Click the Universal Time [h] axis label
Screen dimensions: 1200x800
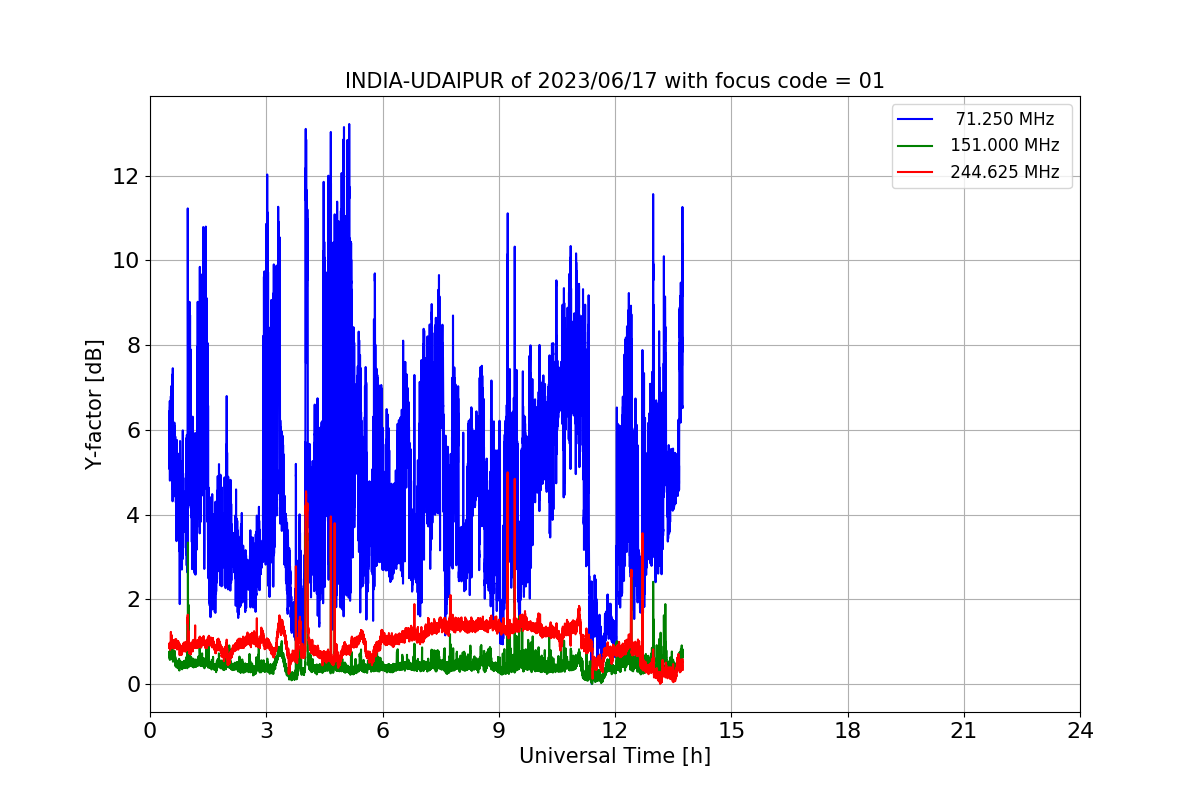615,757
